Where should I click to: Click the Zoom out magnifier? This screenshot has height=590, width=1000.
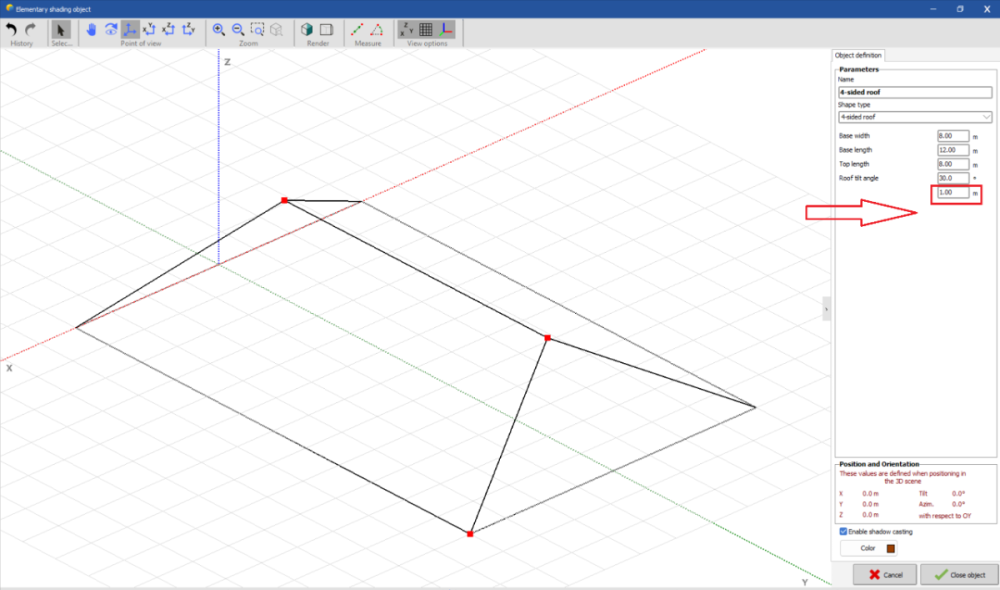click(x=238, y=29)
